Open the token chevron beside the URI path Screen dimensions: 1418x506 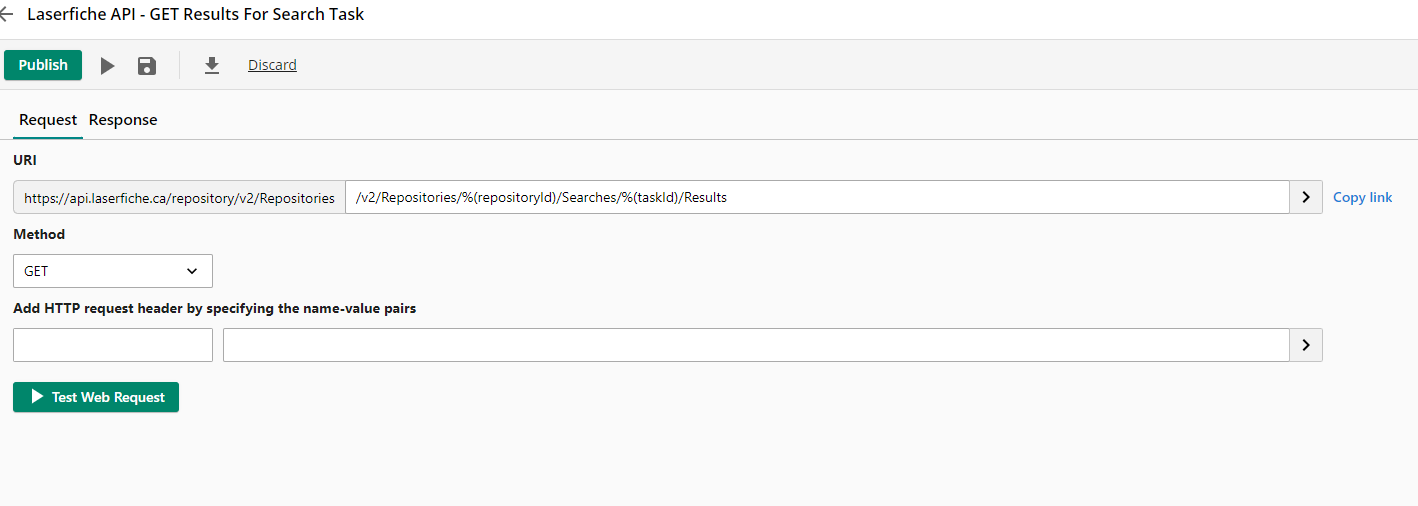(x=1306, y=197)
